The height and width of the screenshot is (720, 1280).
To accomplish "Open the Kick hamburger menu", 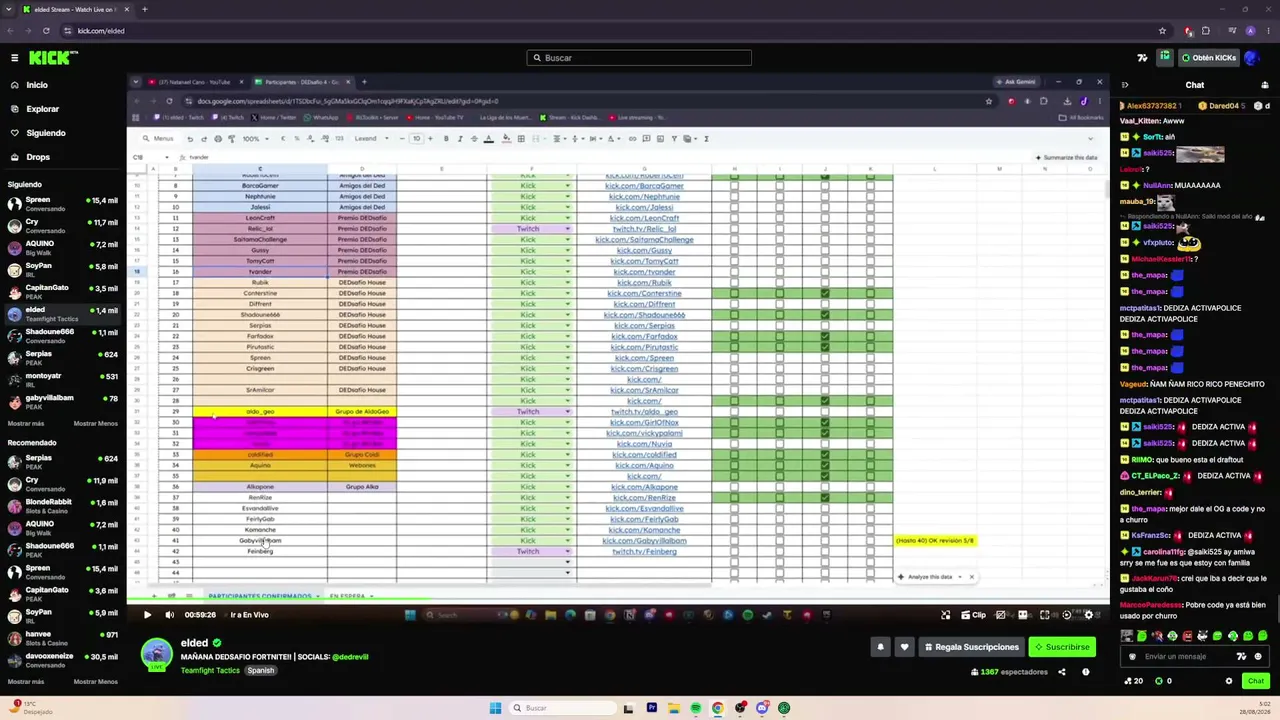I will 14,58.
